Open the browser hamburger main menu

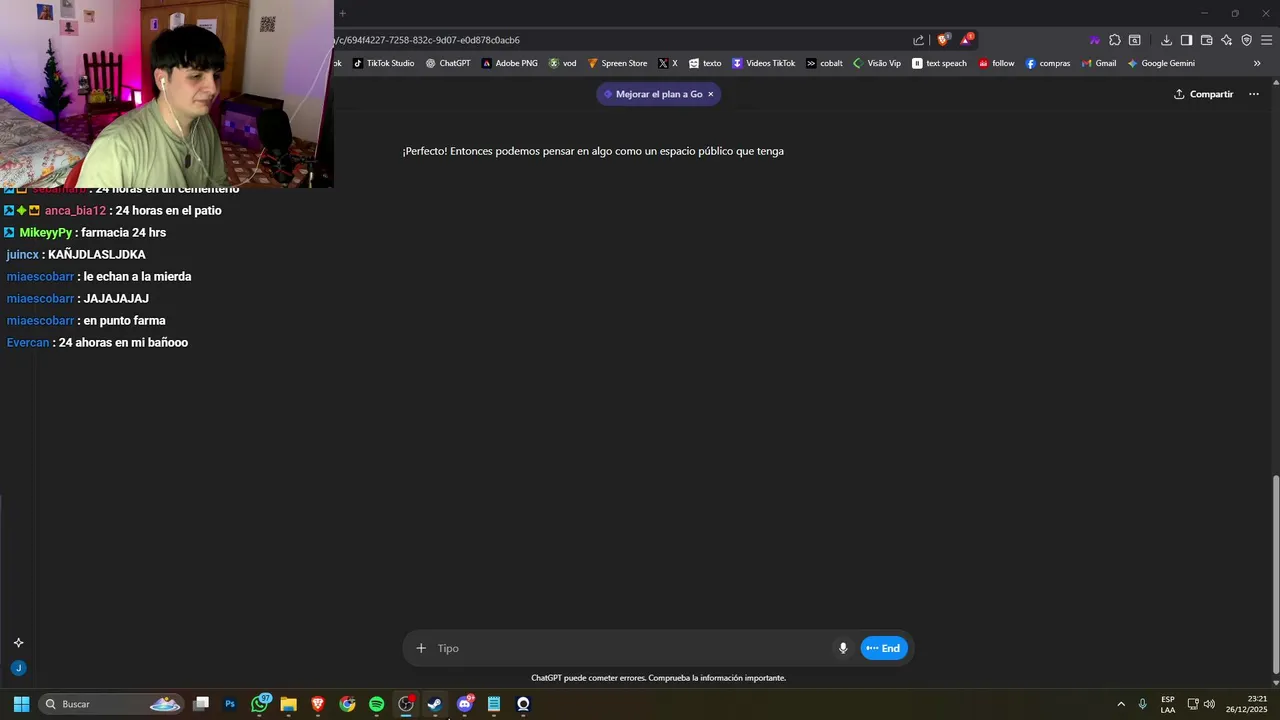pos(1266,40)
